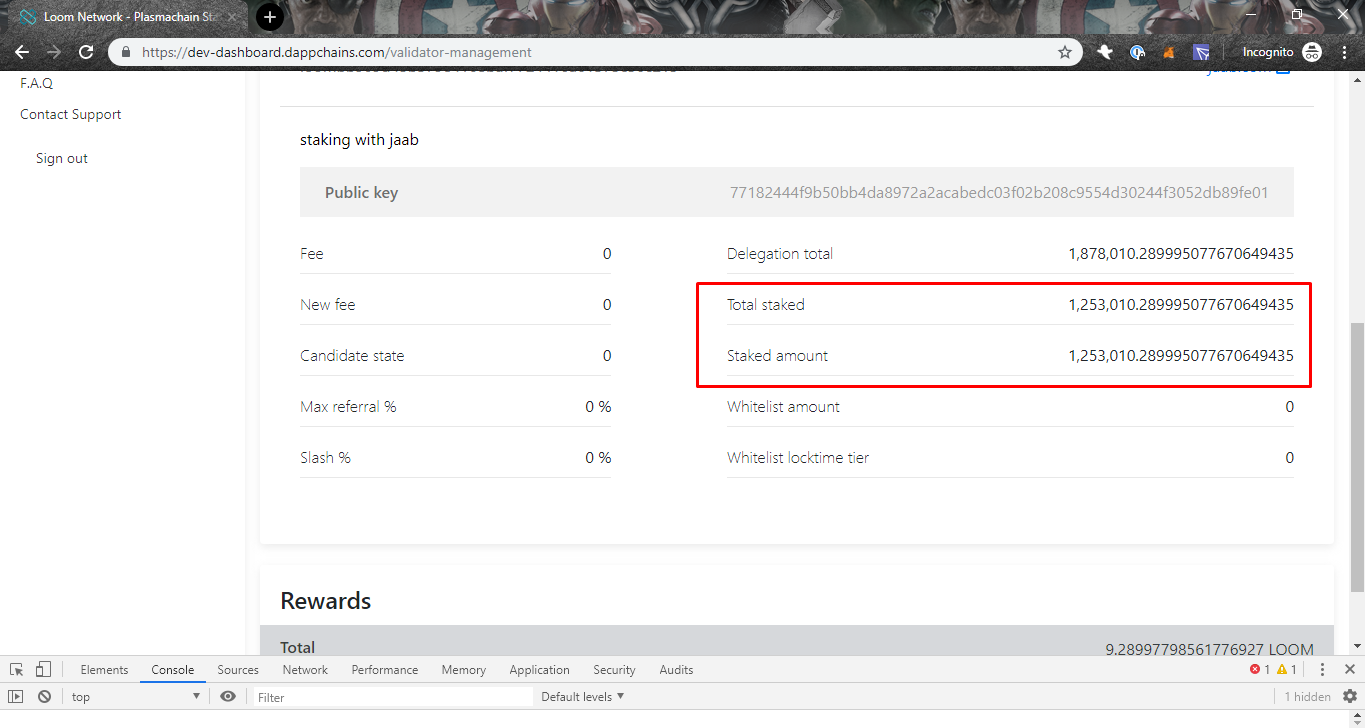Open the TronLink wallet extension

(1201, 52)
